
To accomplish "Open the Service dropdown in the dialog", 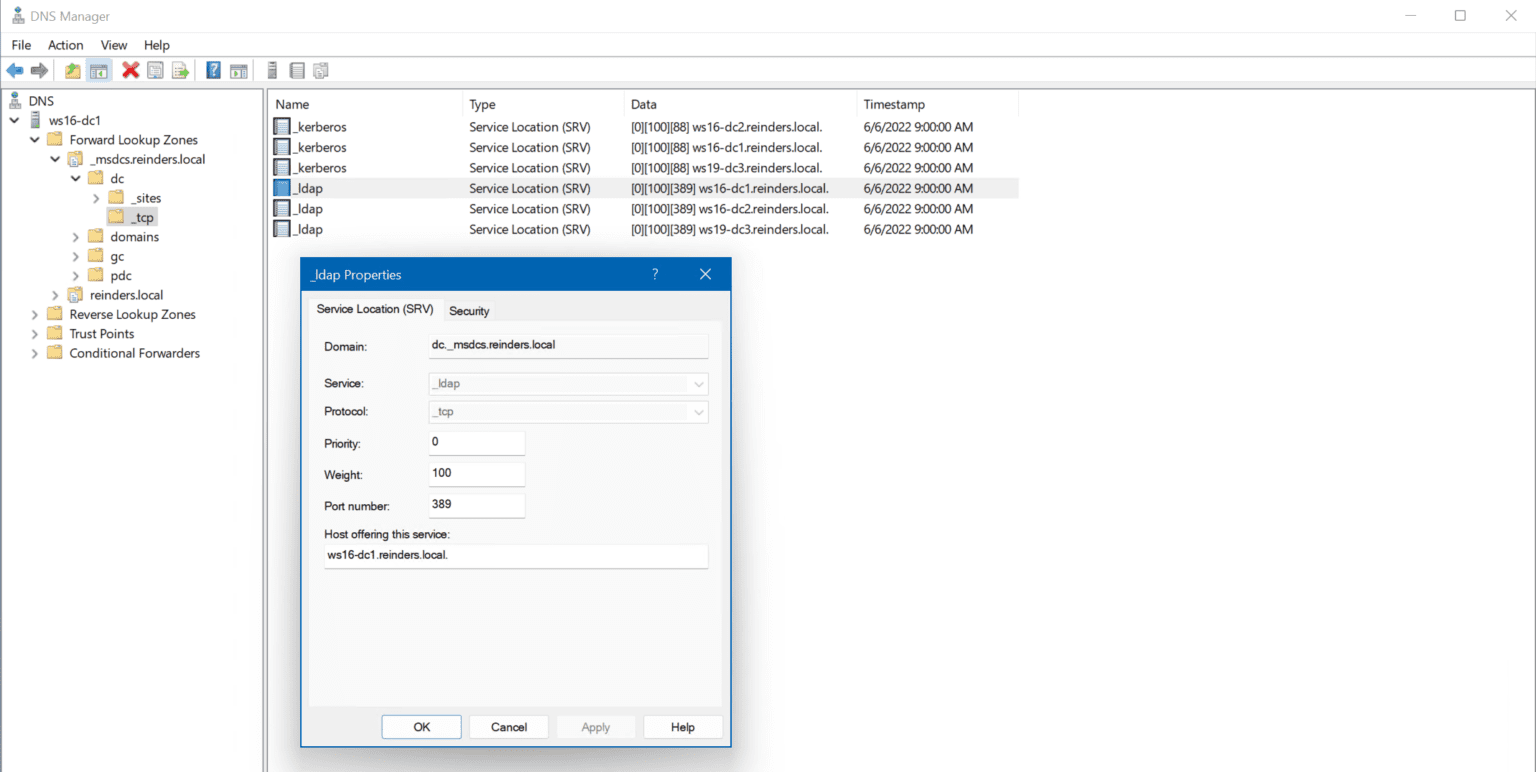I will pos(699,383).
